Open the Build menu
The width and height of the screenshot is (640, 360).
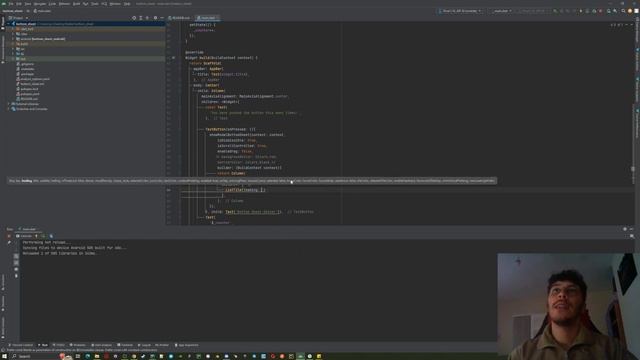76,4
